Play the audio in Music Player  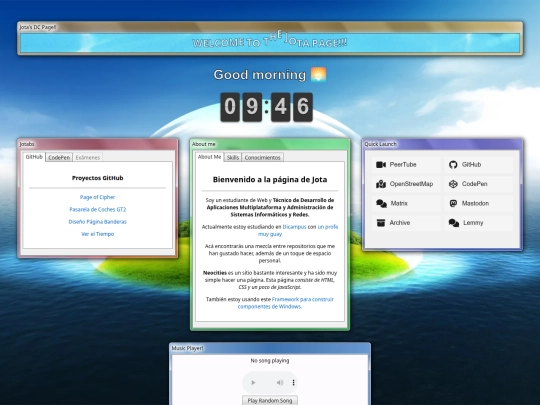(x=253, y=383)
